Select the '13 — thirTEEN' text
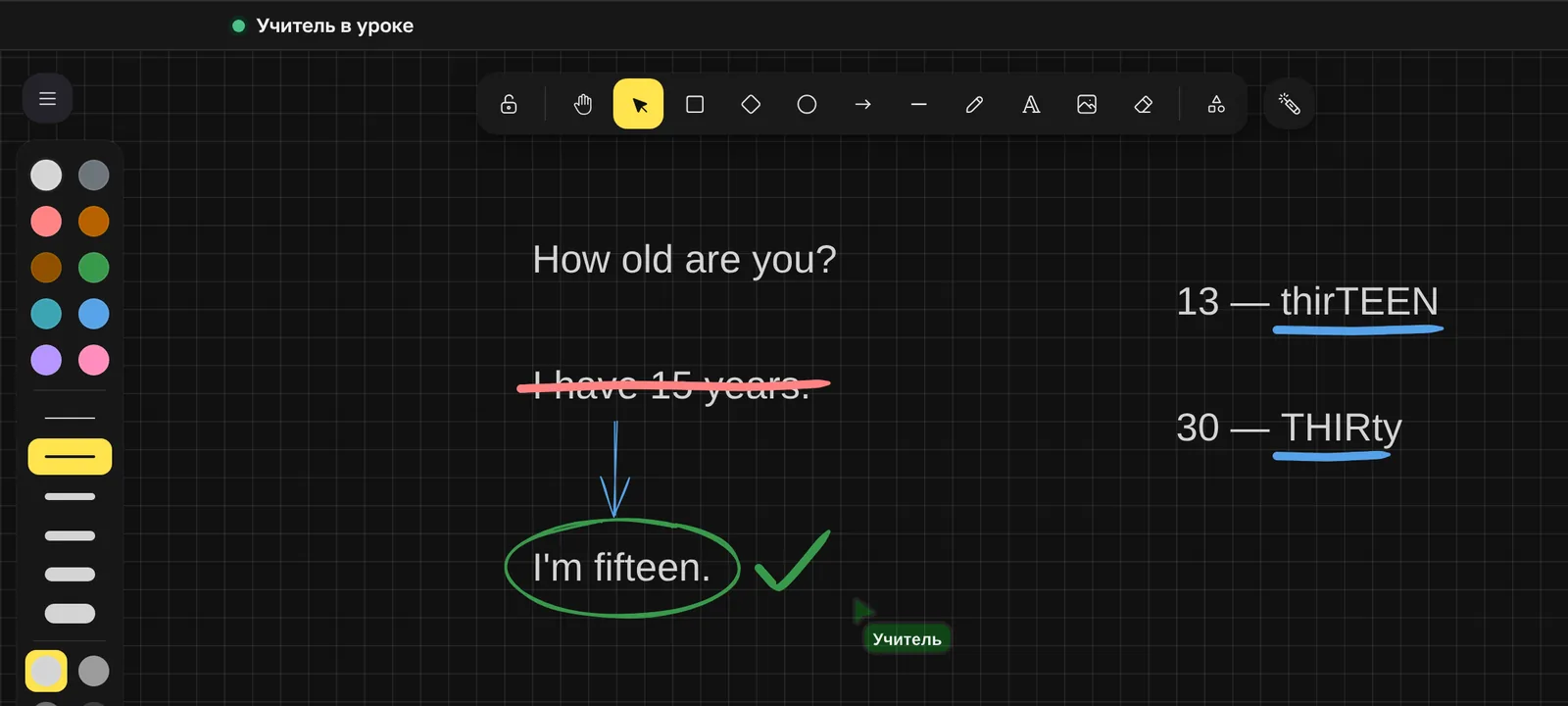The image size is (1568, 706). point(1307,301)
